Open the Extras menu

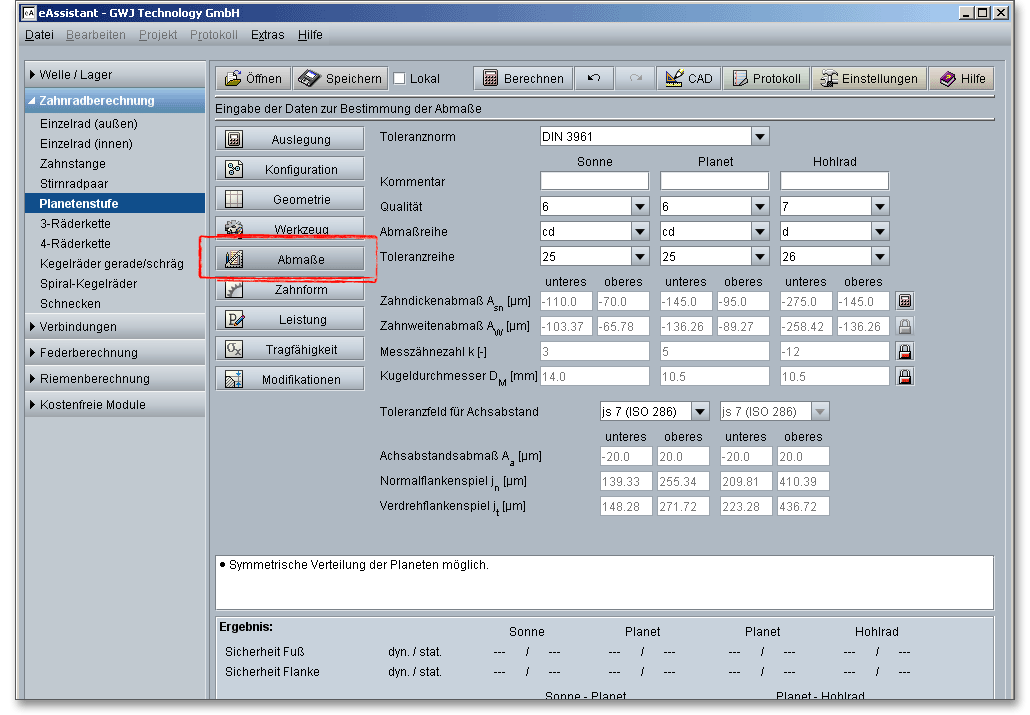tap(267, 35)
